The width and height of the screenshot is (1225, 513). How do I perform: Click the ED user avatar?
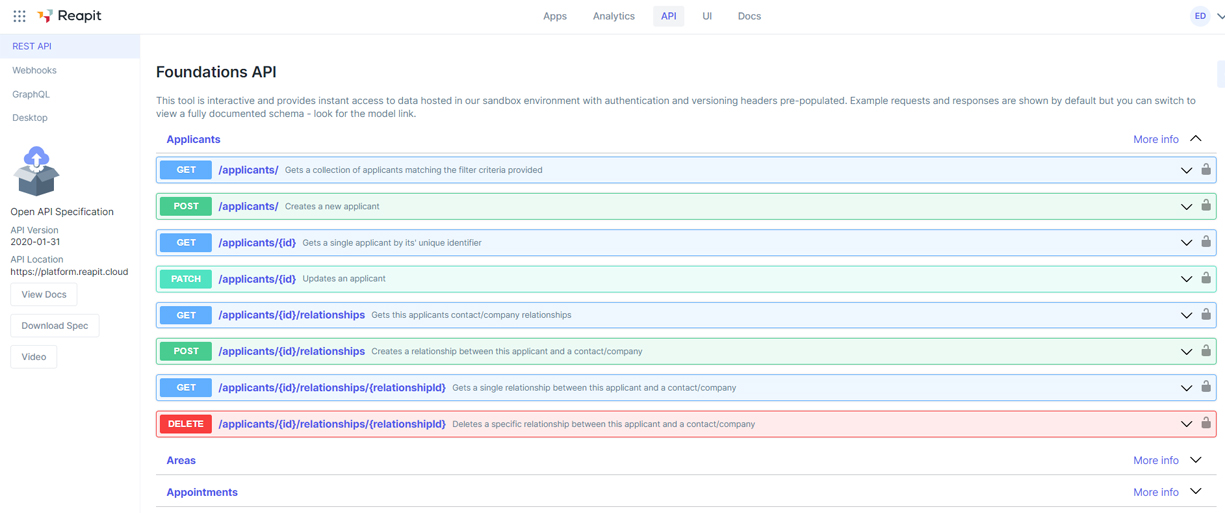click(x=1200, y=16)
